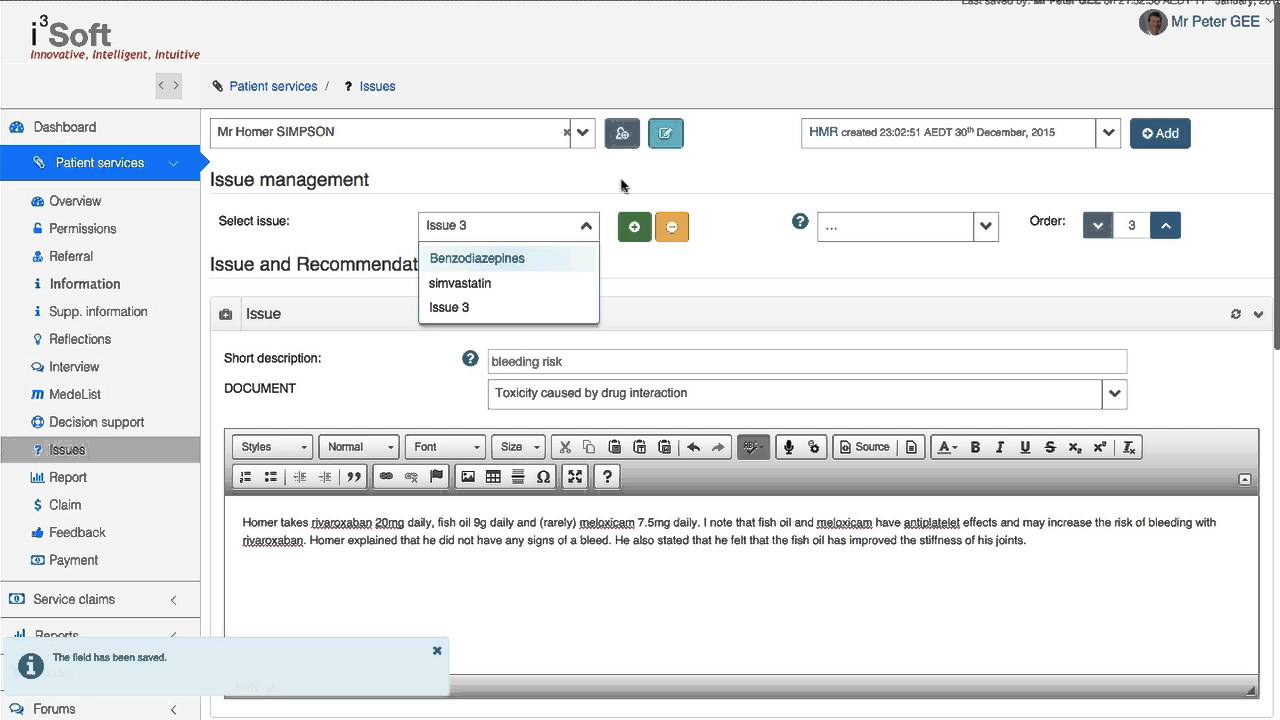The width and height of the screenshot is (1280, 720).
Task: Click the block quote icon
Action: [x=354, y=477]
